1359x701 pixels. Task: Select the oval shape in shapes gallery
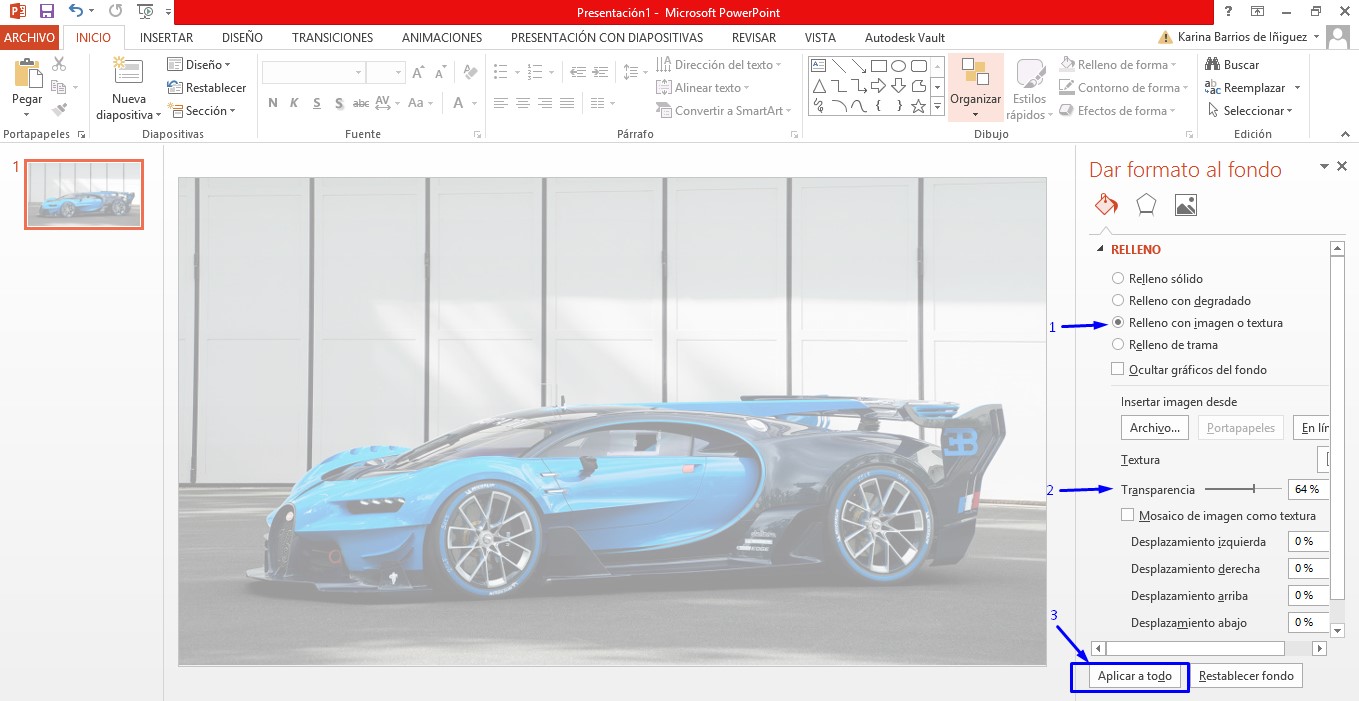coord(898,66)
